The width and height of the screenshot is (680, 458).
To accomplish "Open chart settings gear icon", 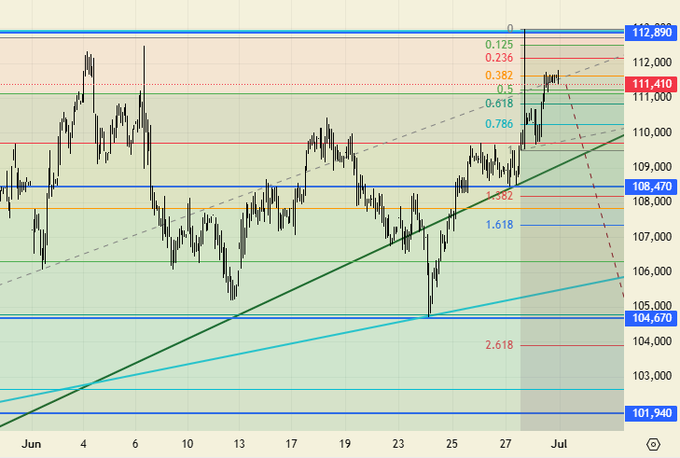I will [653, 443].
